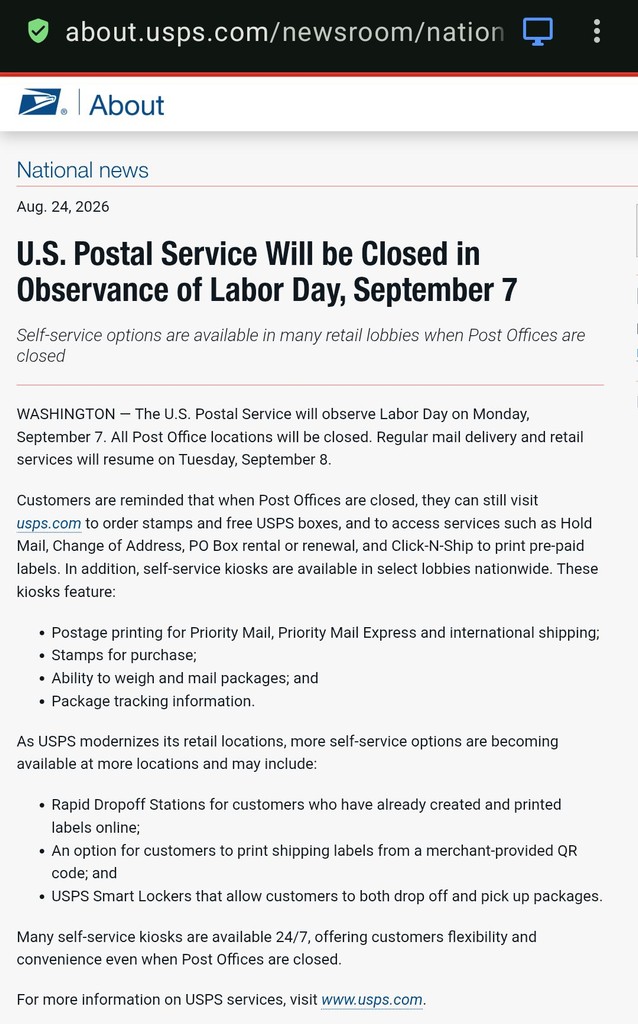The image size is (638, 1024).
Task: Click the USPS Smart Lockers bullet
Action: tap(327, 896)
